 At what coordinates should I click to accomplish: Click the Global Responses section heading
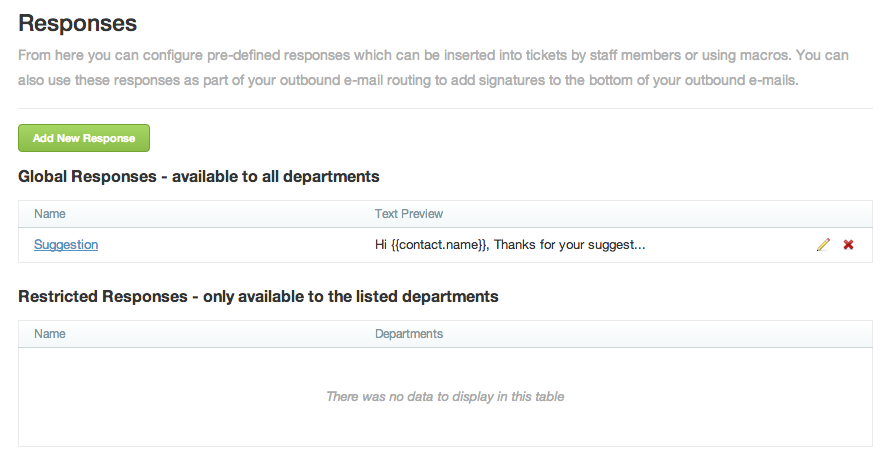tap(199, 177)
